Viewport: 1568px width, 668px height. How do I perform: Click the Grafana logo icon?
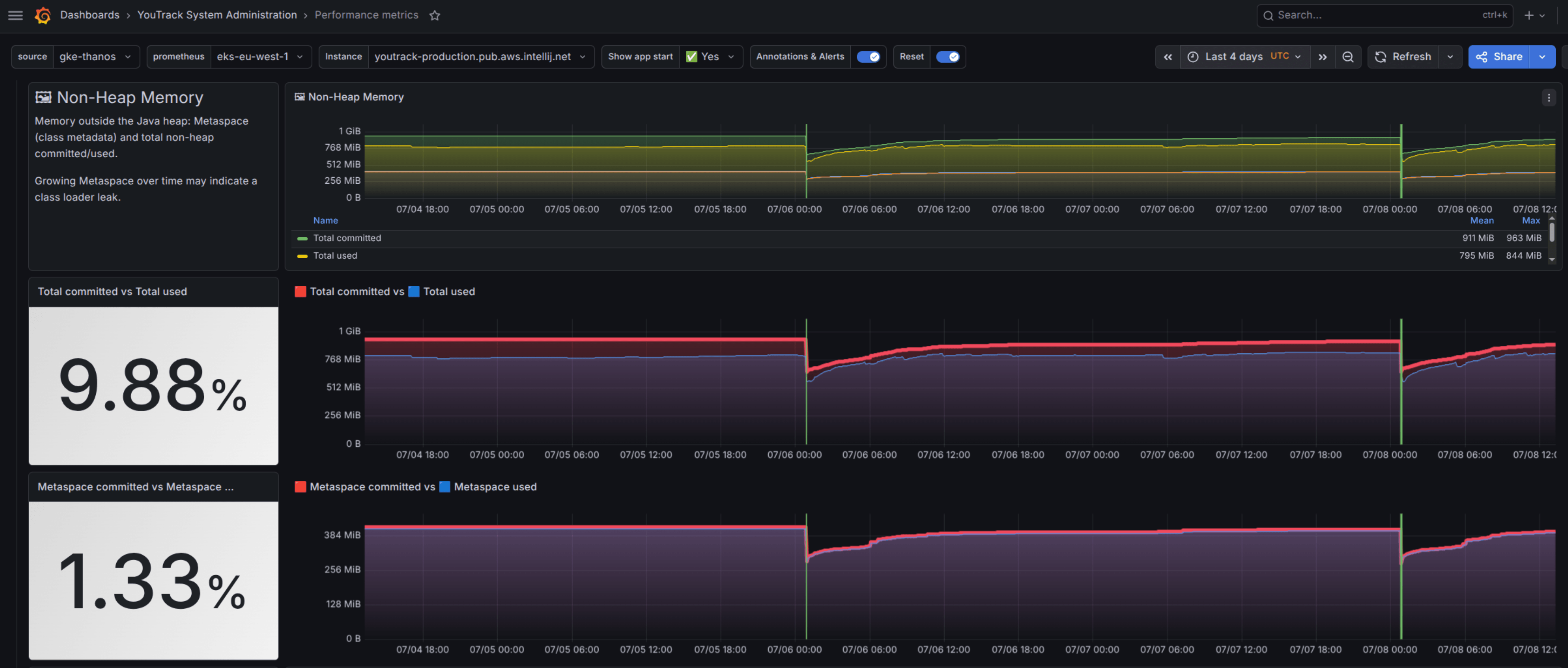pyautogui.click(x=42, y=15)
